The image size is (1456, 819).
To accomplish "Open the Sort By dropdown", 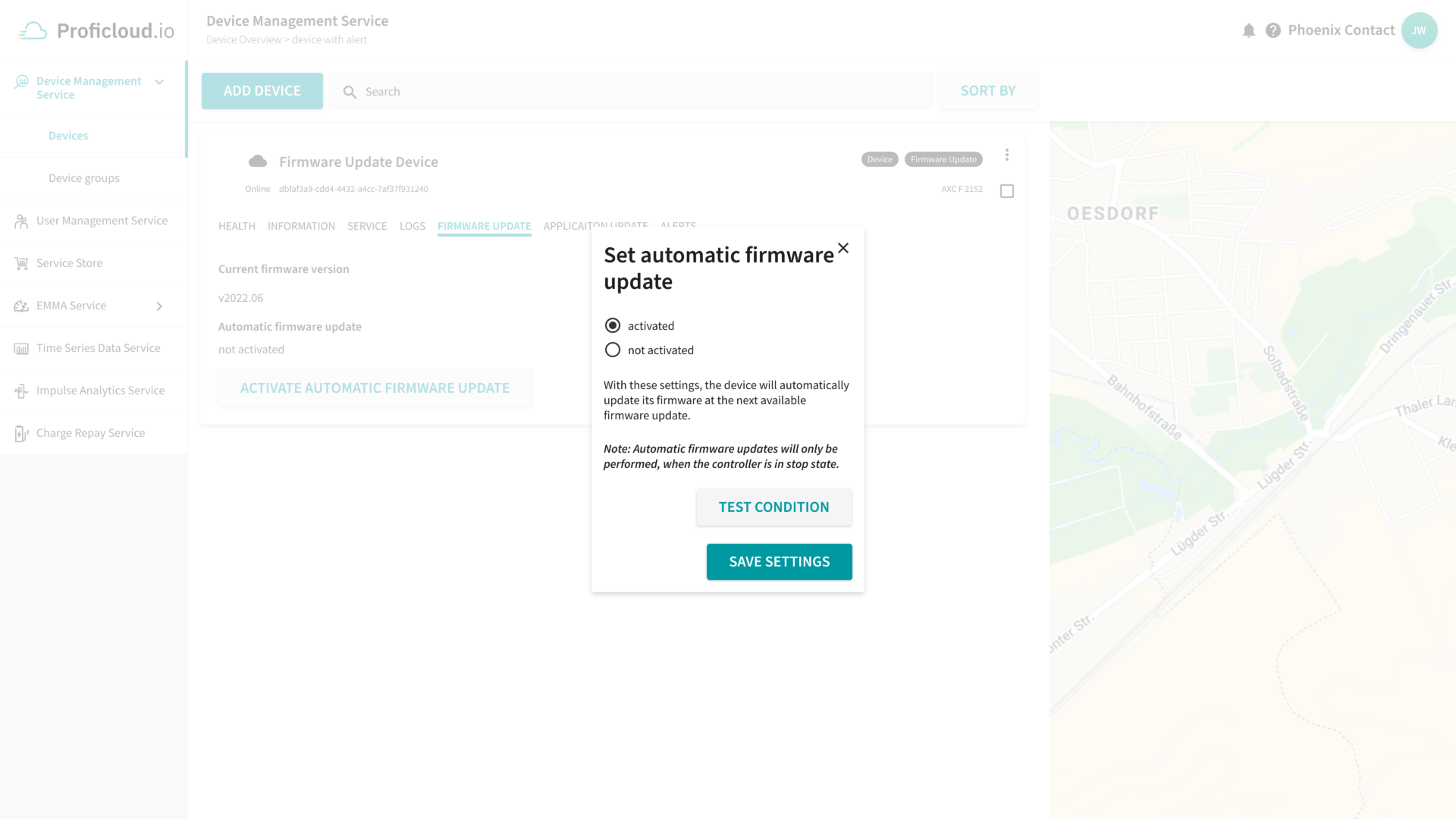I will coord(987,91).
